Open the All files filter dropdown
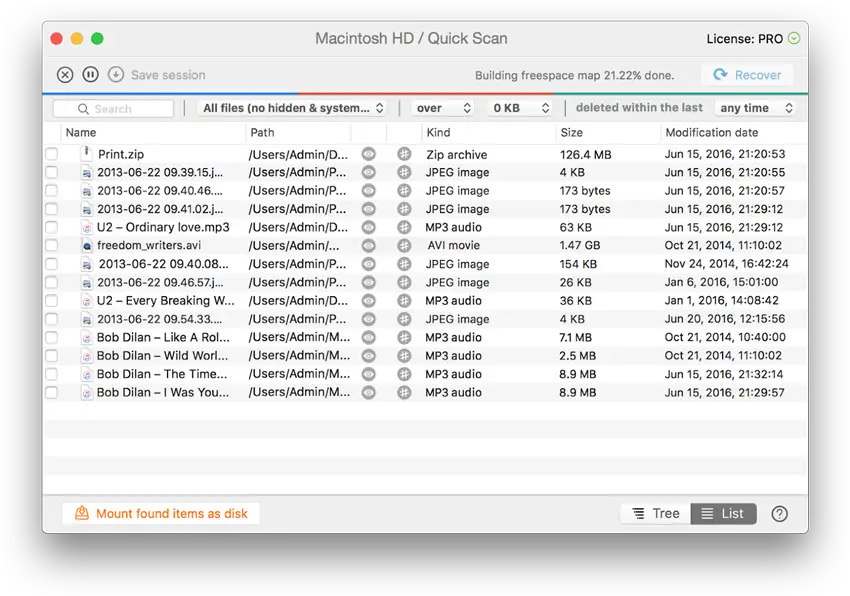This screenshot has height=596, width=850. pyautogui.click(x=293, y=108)
